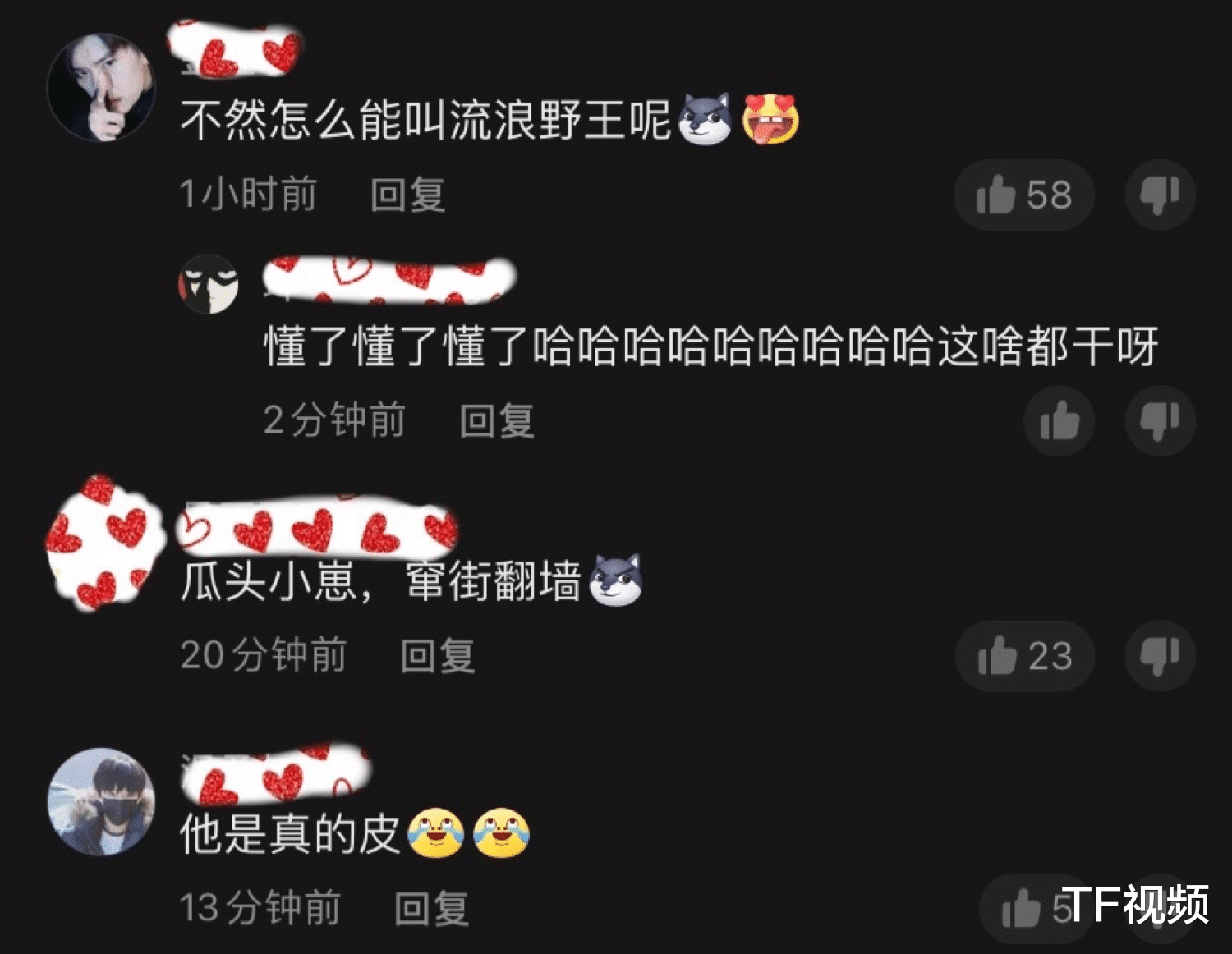Open avatar of the 他是真的皮 commenter
1232x954 pixels.
pos(101,801)
